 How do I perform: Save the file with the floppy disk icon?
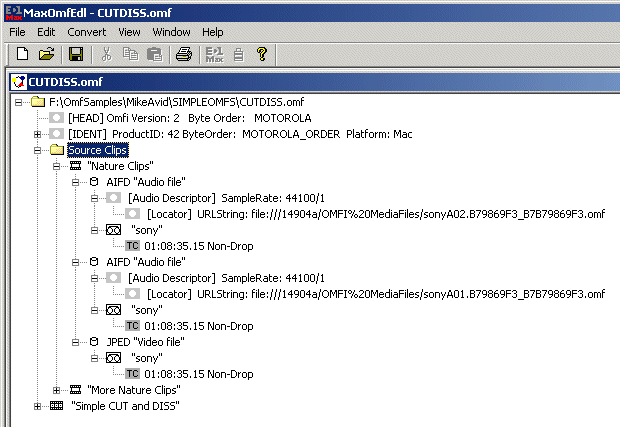[76, 54]
